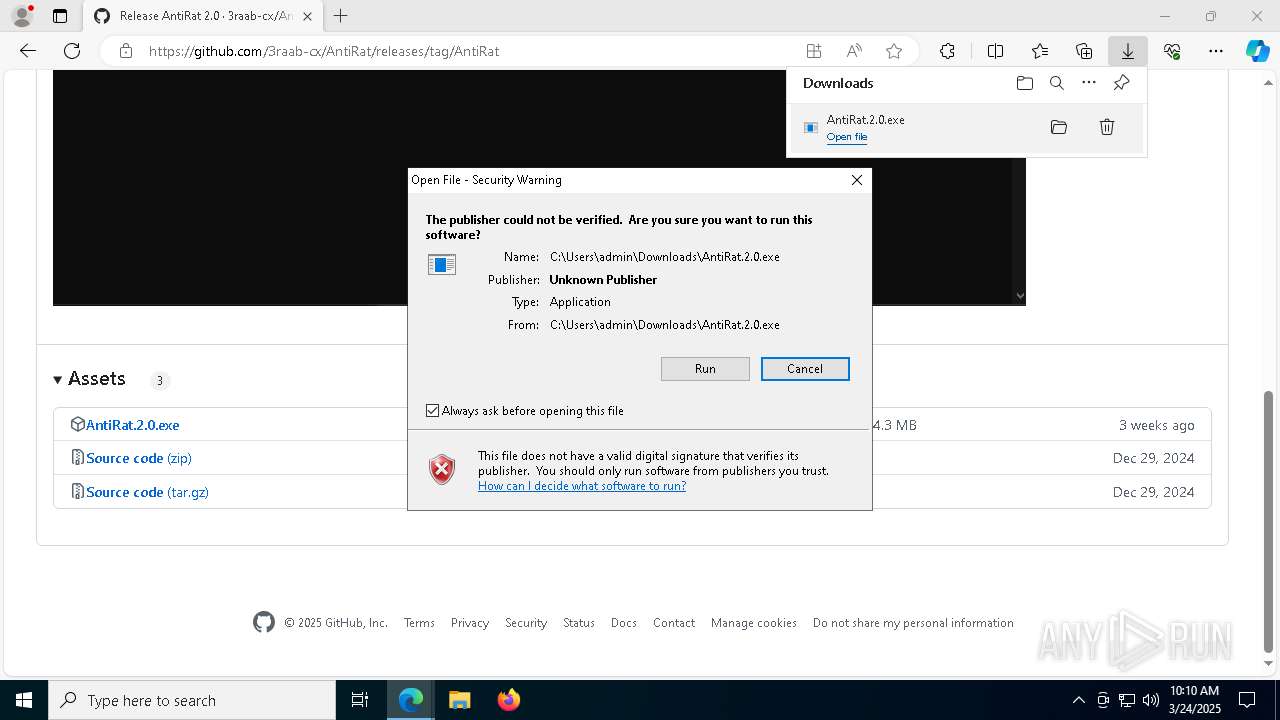Open footer Docs link
The height and width of the screenshot is (720, 1280).
[624, 623]
